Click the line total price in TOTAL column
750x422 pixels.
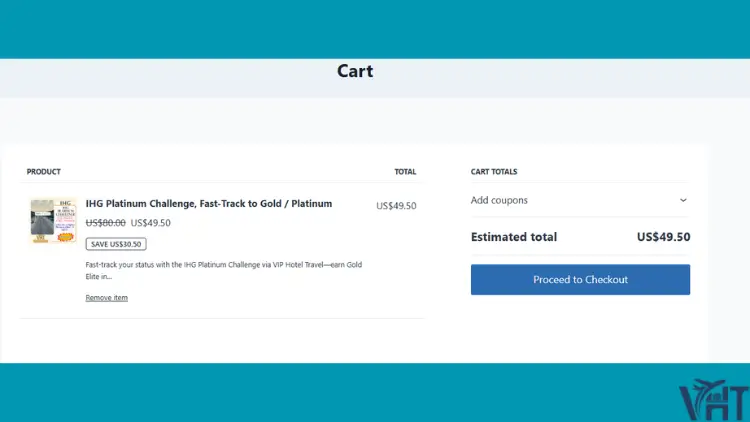point(396,206)
